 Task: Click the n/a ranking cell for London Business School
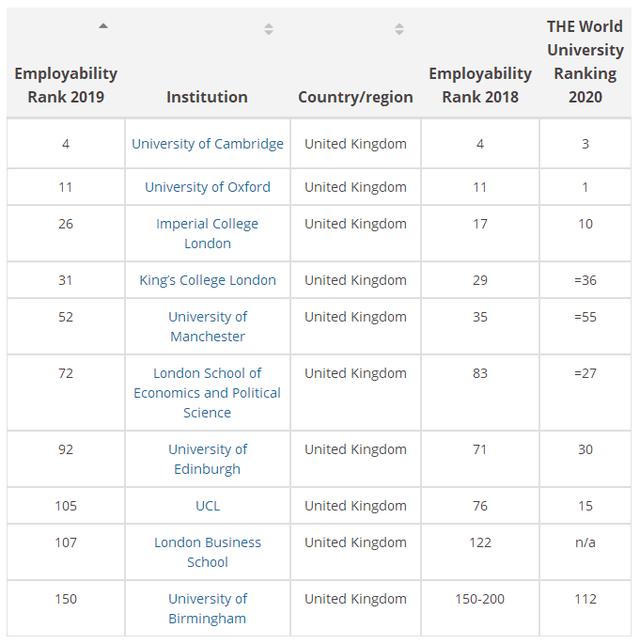(585, 543)
